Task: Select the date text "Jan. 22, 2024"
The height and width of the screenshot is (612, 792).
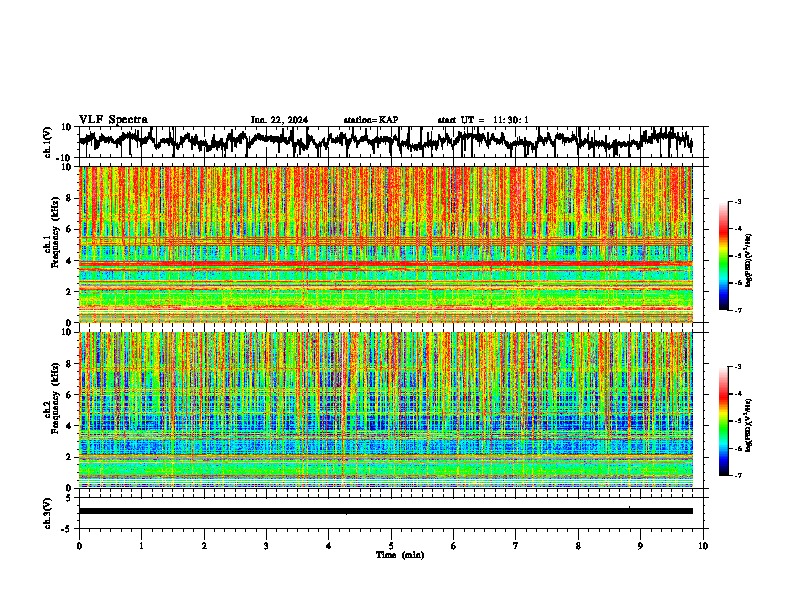Action: tap(279, 120)
